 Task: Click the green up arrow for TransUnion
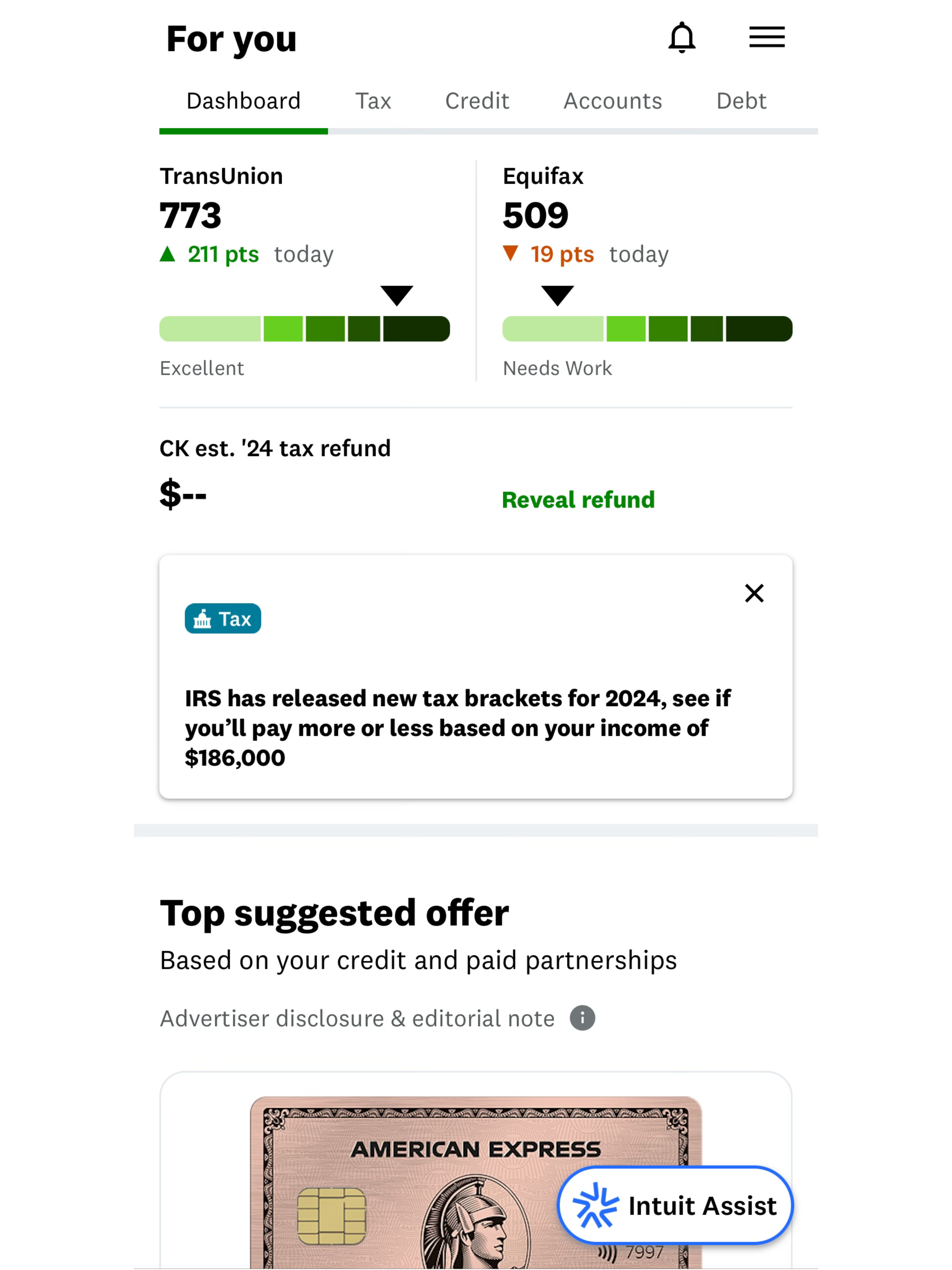pyautogui.click(x=167, y=254)
